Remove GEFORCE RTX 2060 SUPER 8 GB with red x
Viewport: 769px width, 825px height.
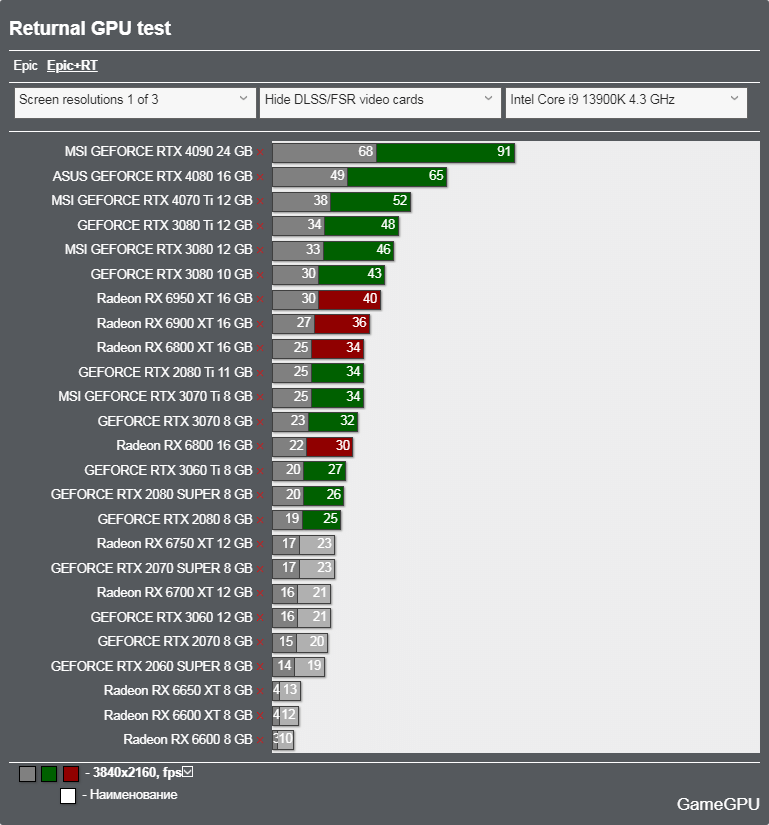[260, 667]
